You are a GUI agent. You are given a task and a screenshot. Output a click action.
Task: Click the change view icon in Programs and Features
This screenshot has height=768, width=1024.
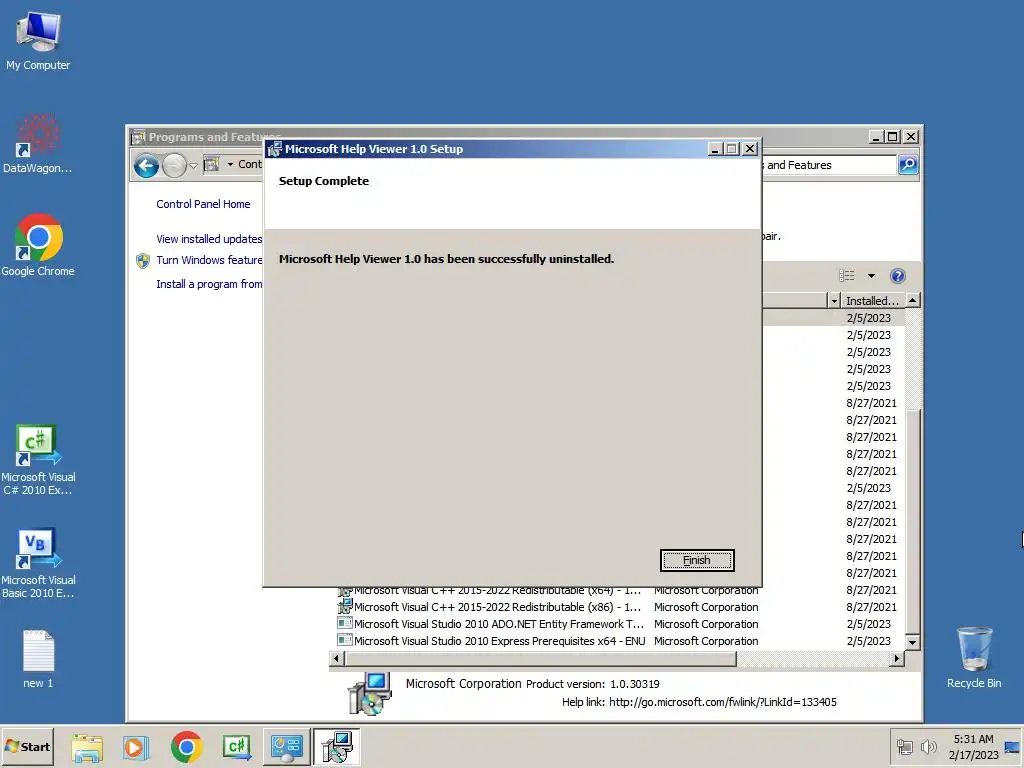point(847,276)
